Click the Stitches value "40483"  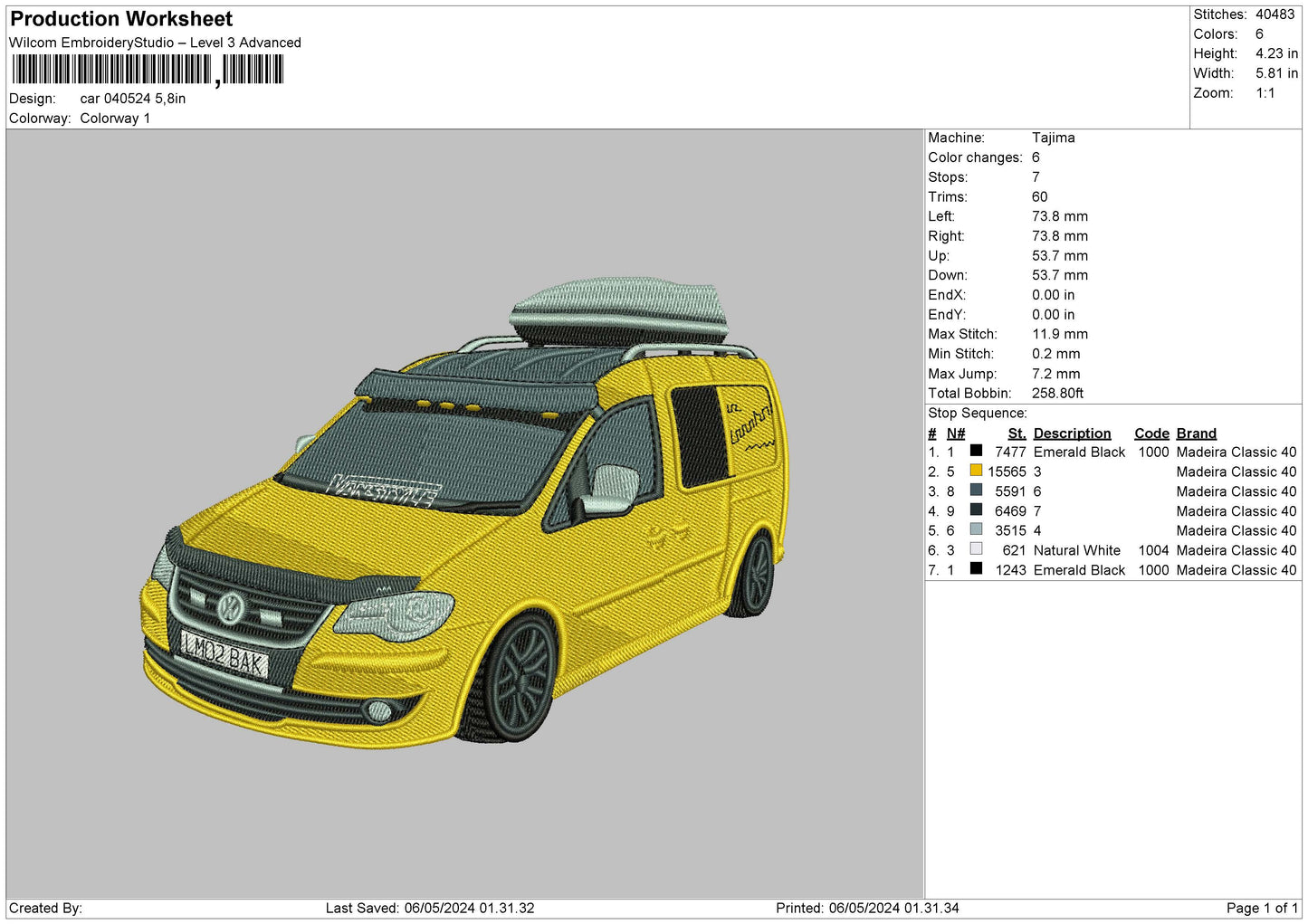pos(1275,14)
